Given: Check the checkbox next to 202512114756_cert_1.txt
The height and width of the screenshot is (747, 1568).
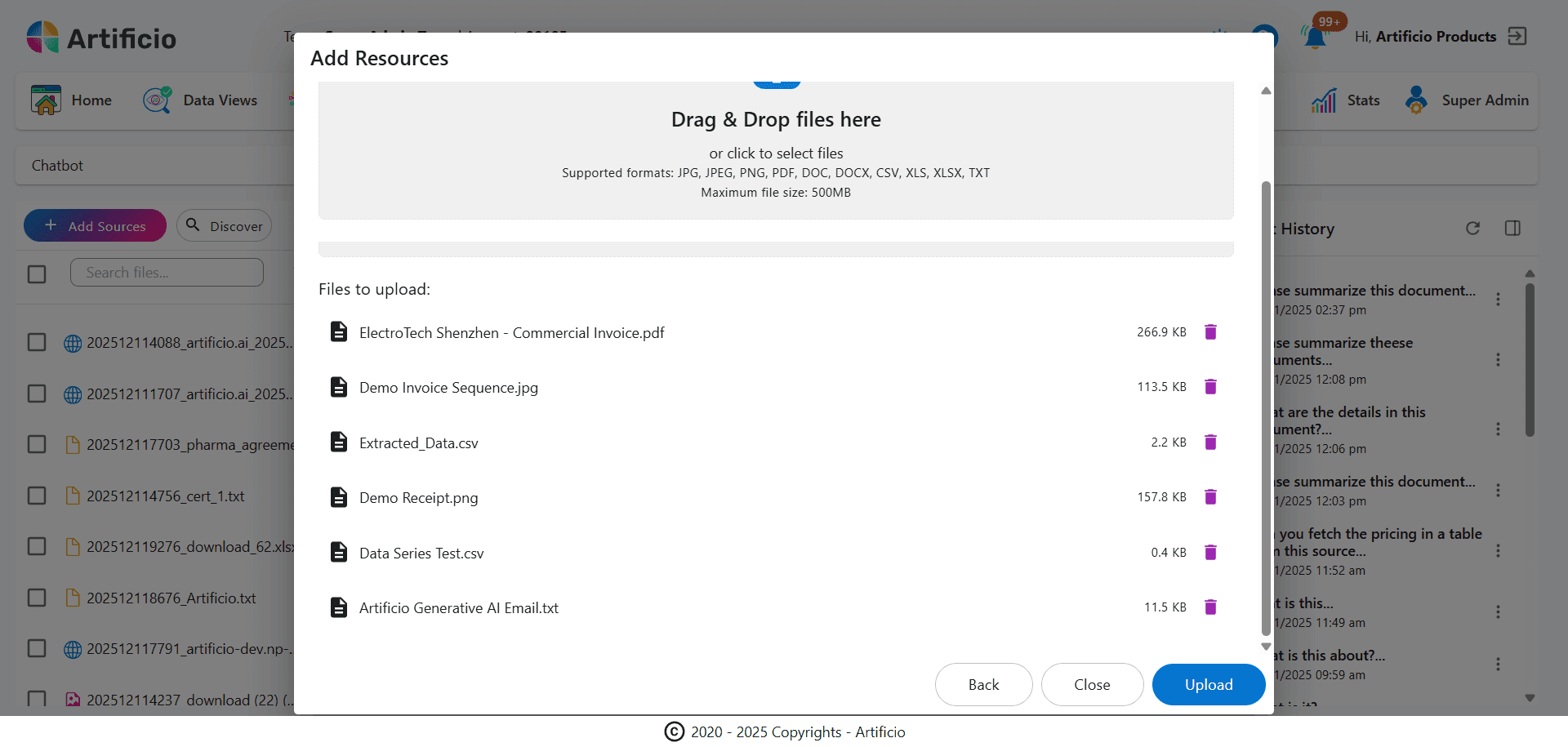Looking at the screenshot, I should click(37, 496).
